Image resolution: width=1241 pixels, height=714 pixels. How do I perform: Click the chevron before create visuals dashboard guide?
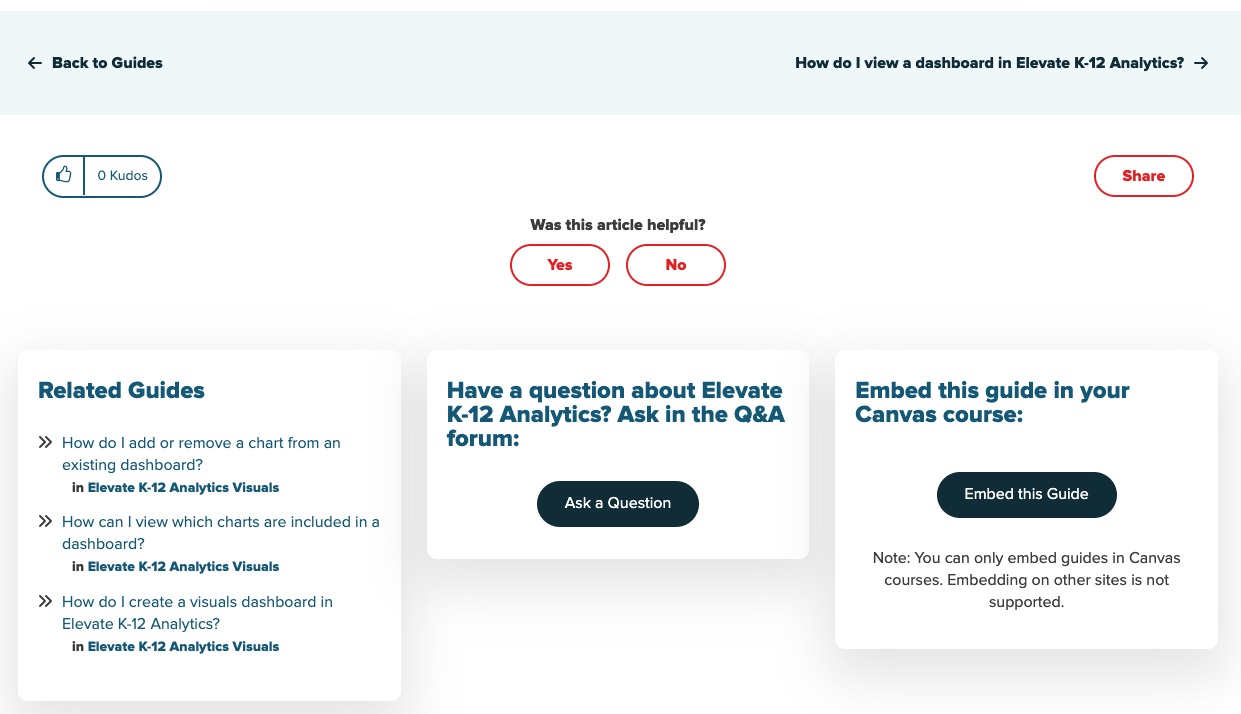tap(45, 601)
